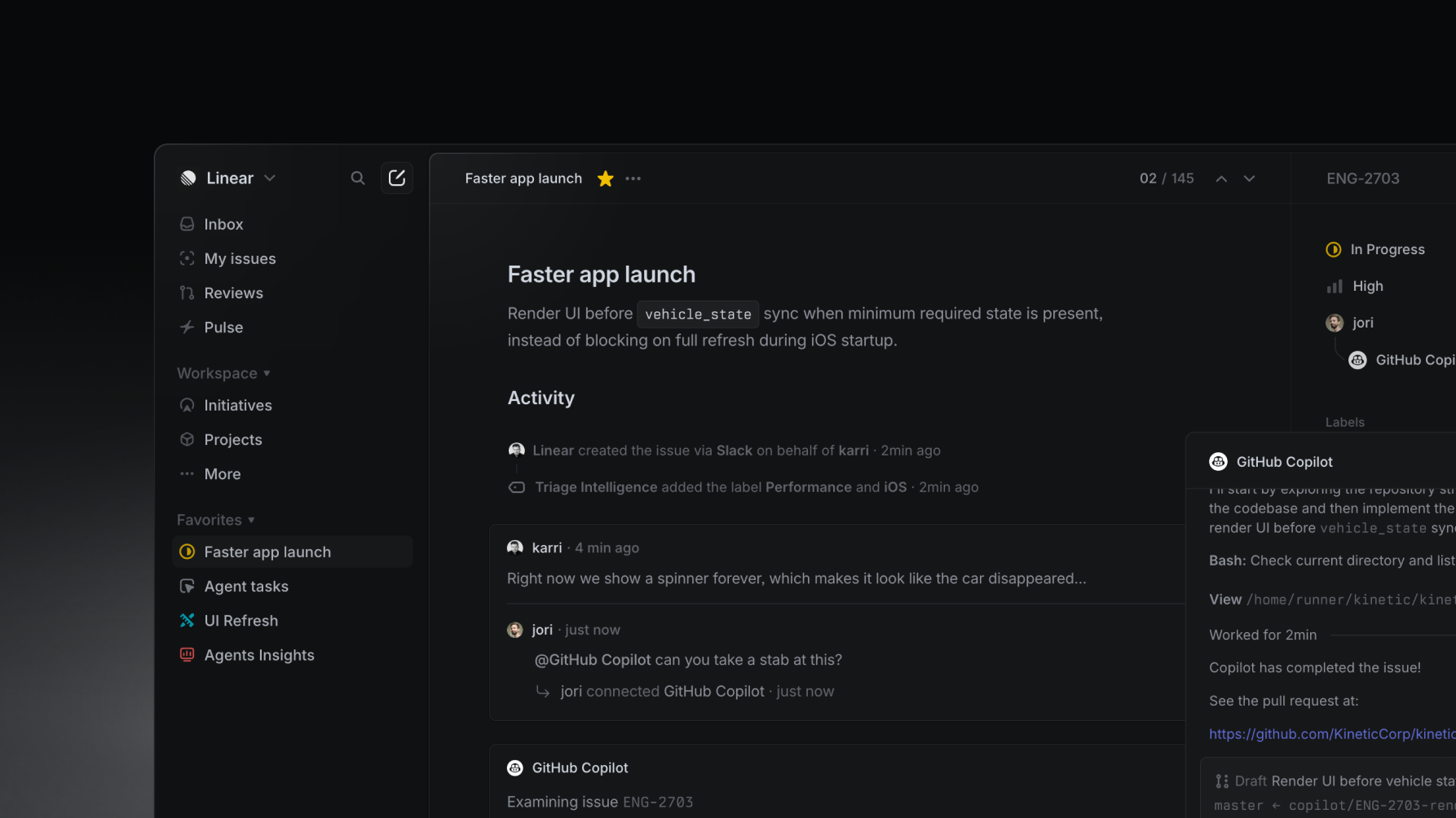Screen dimensions: 1456x818
Task: Click the Agents Insights chart icon
Action: [x=187, y=654]
